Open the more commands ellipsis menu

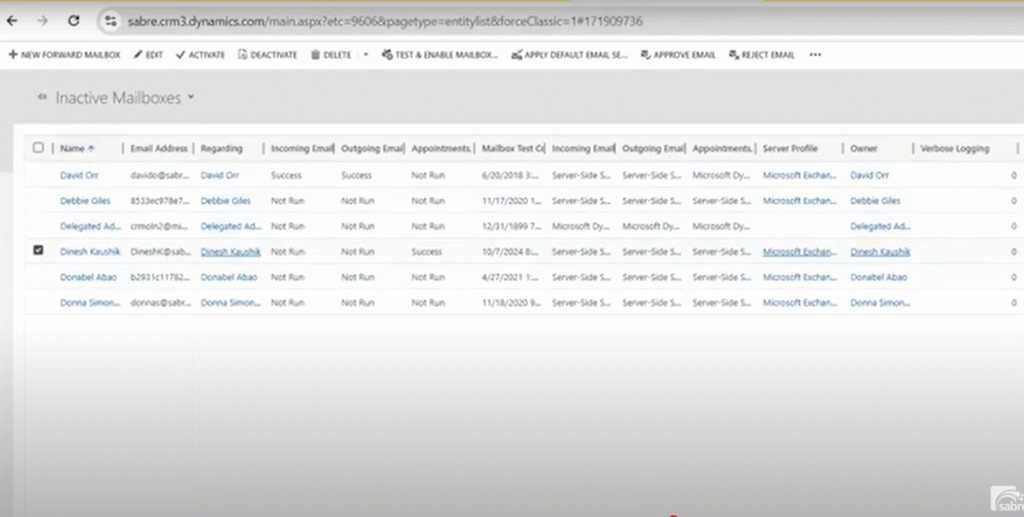coord(815,55)
